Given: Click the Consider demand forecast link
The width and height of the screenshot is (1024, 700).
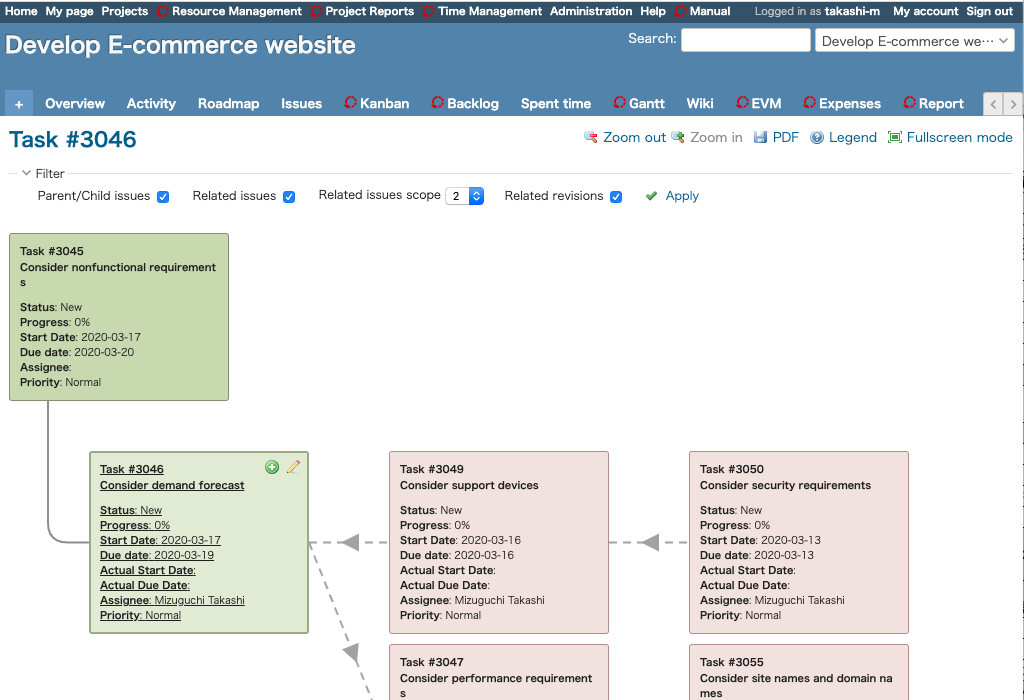Looking at the screenshot, I should tap(172, 486).
